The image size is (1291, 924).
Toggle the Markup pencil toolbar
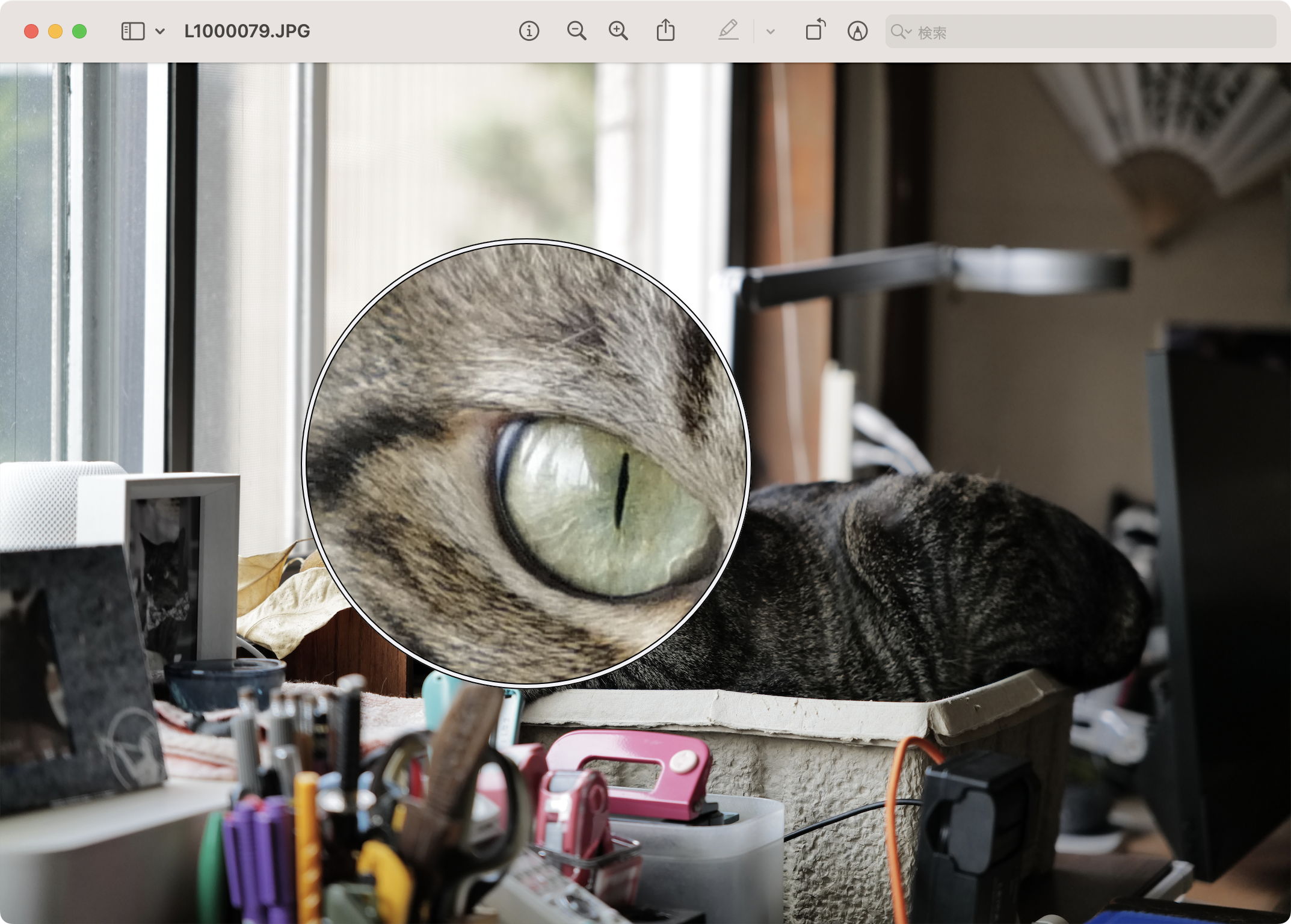click(x=729, y=30)
